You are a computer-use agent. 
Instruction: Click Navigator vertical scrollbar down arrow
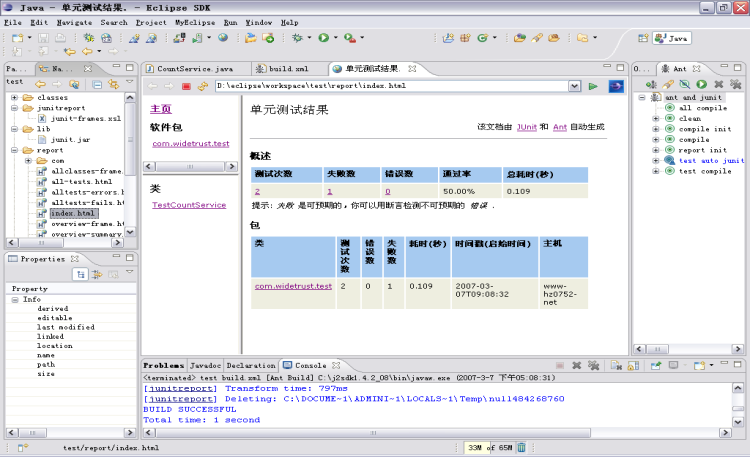click(130, 232)
